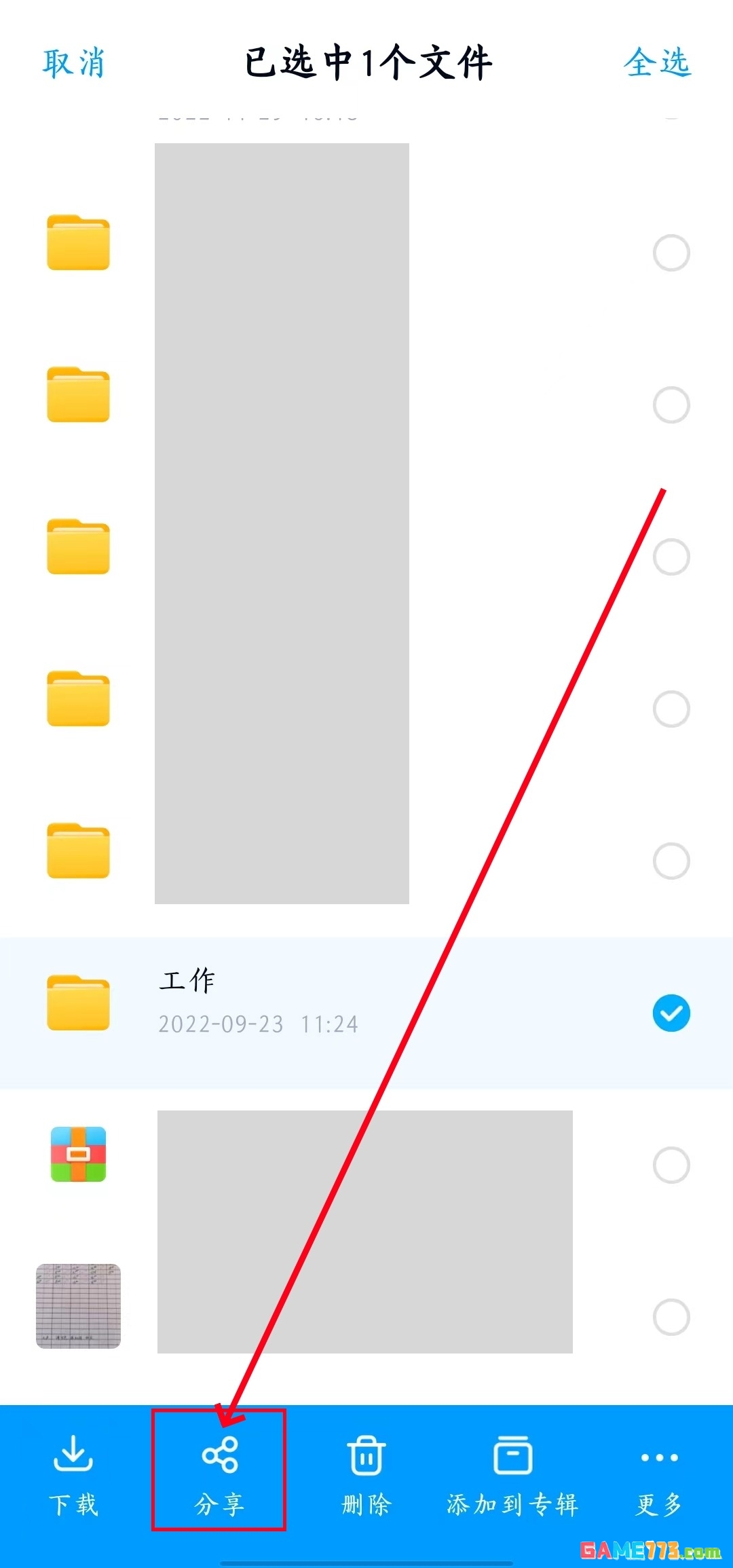Tap the 分享 share icon

coord(219,1455)
